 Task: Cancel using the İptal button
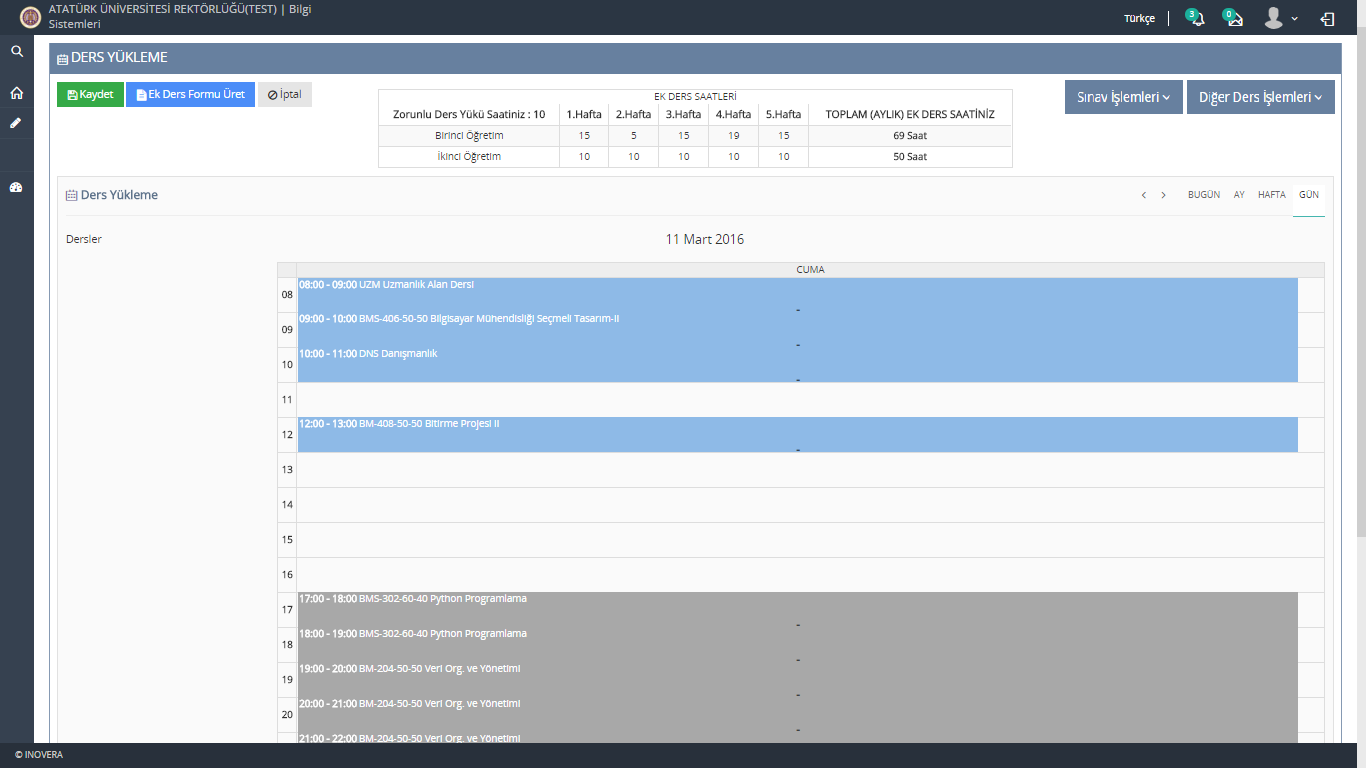285,94
